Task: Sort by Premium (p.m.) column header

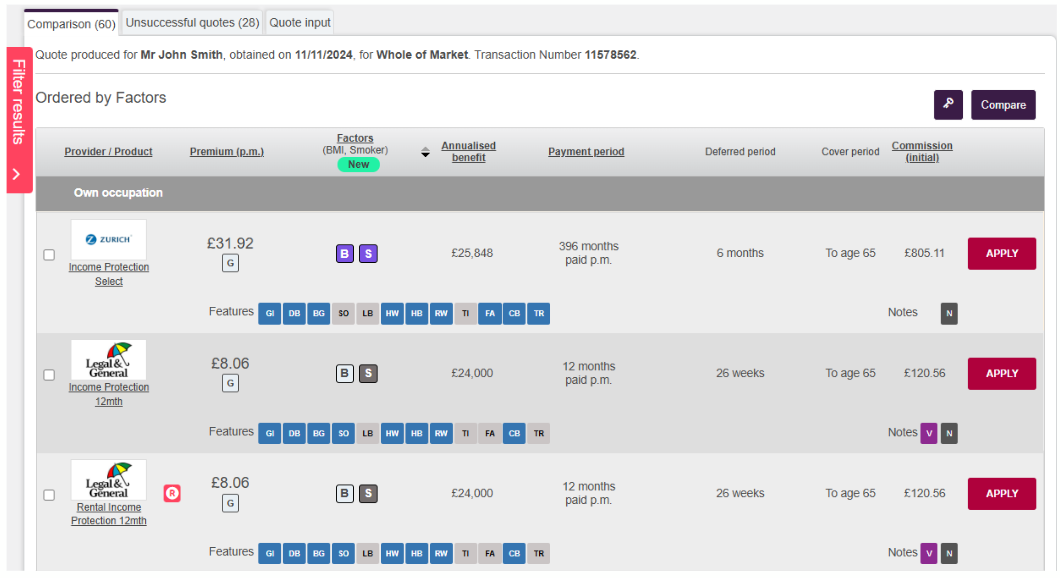Action: [227, 152]
